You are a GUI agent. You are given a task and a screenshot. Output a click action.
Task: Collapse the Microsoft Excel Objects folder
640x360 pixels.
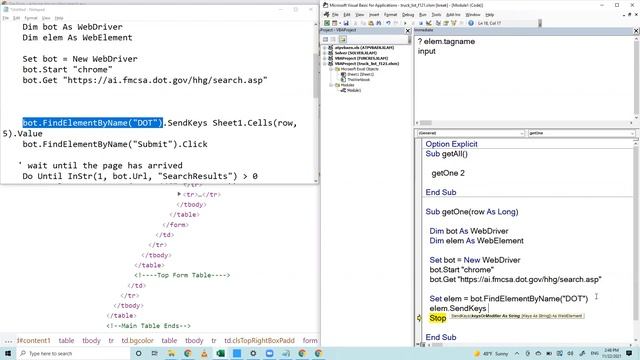tap(331, 69)
